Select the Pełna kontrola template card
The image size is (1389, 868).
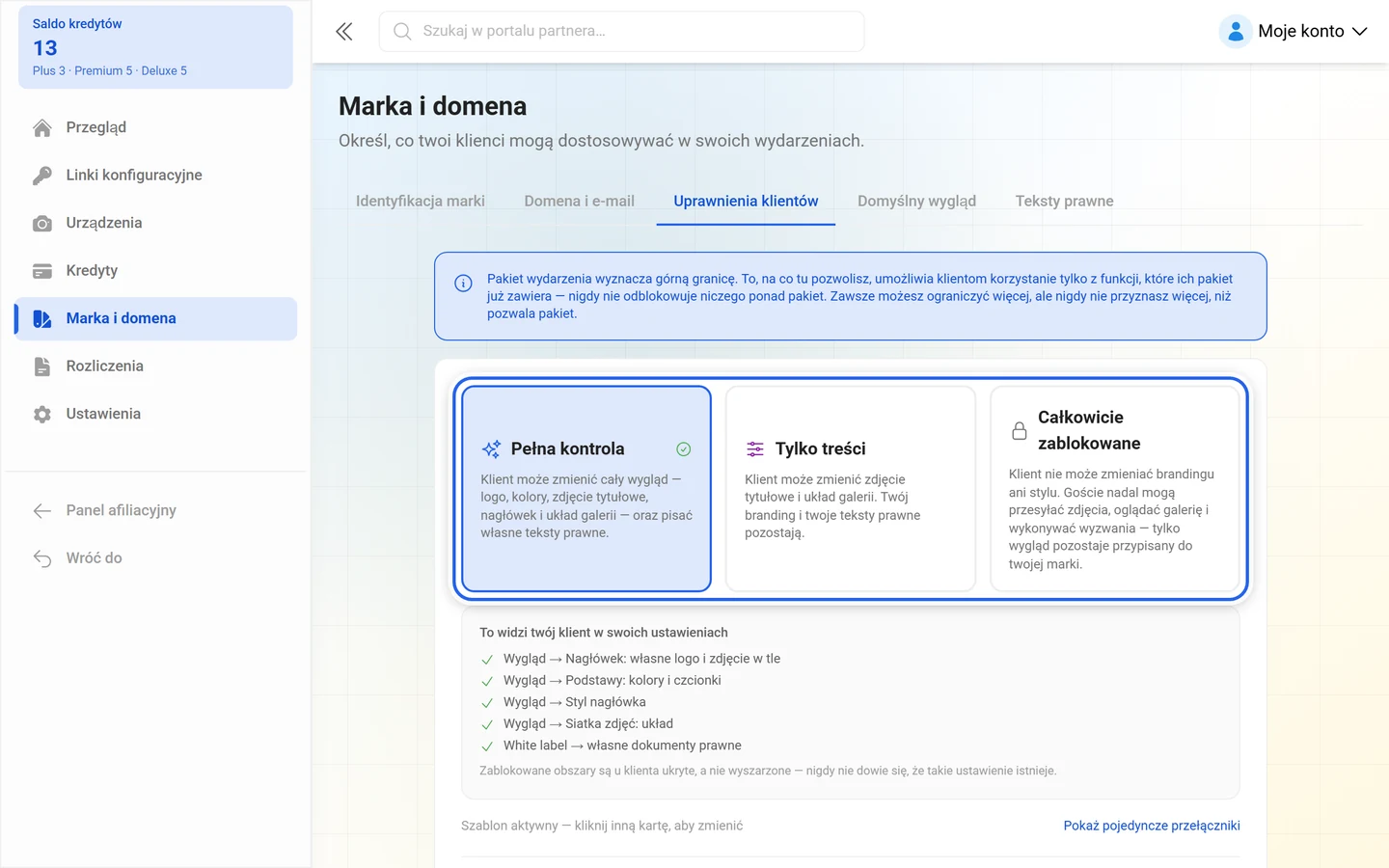click(586, 489)
